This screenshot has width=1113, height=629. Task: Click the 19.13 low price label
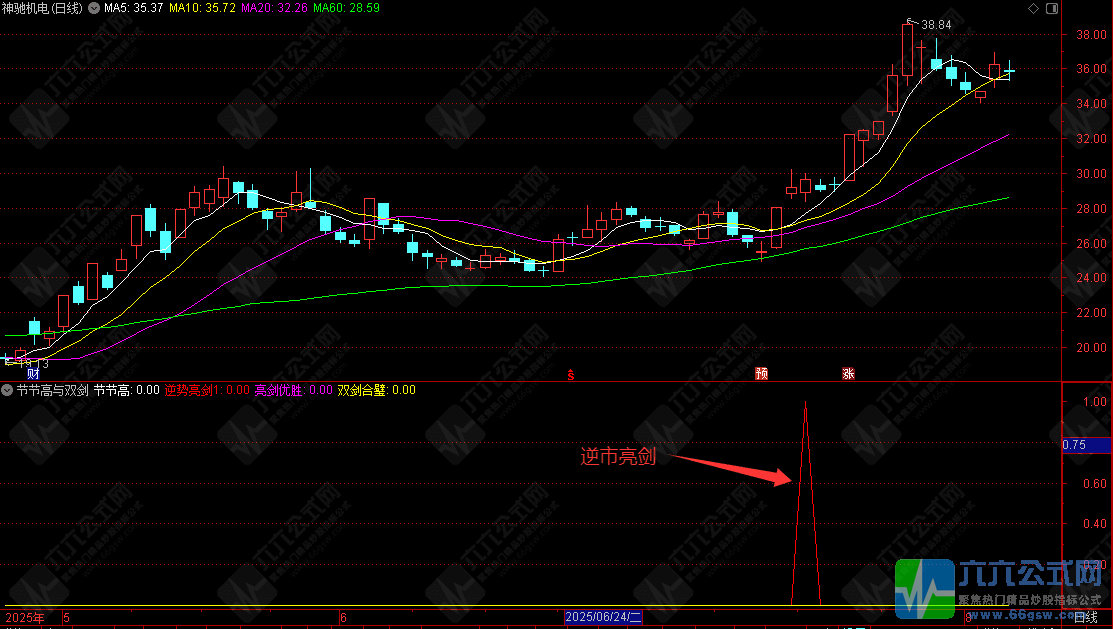[x=33, y=363]
